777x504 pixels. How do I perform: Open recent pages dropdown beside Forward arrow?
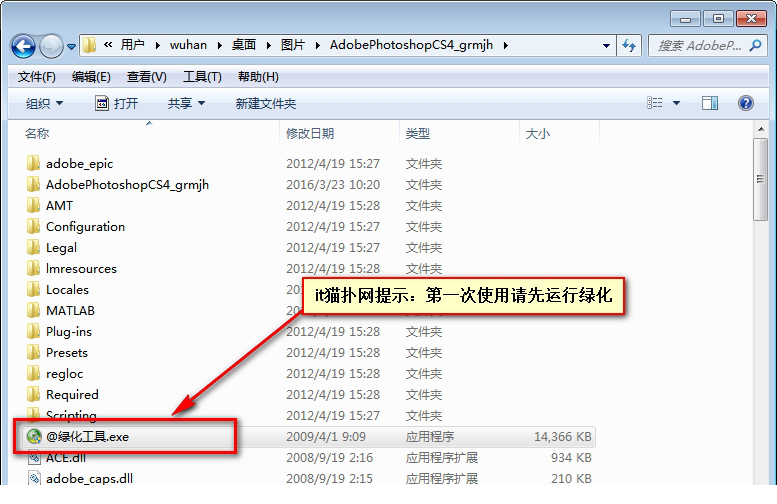pos(71,47)
